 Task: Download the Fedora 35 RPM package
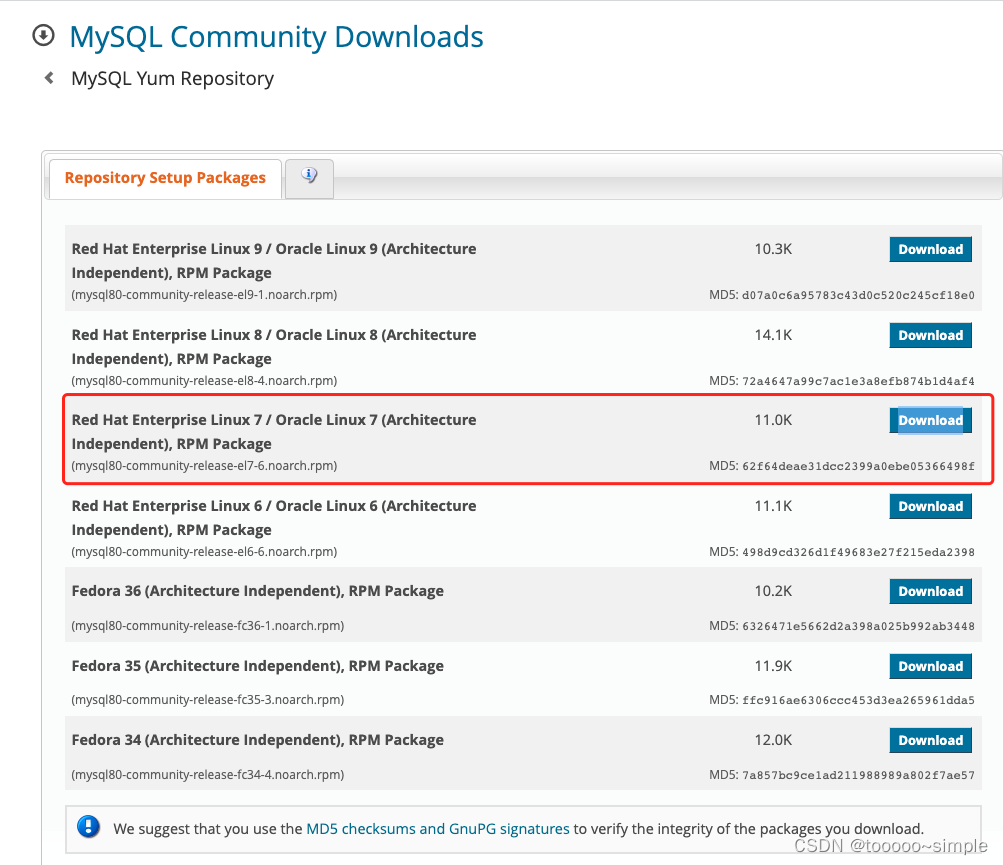point(930,666)
